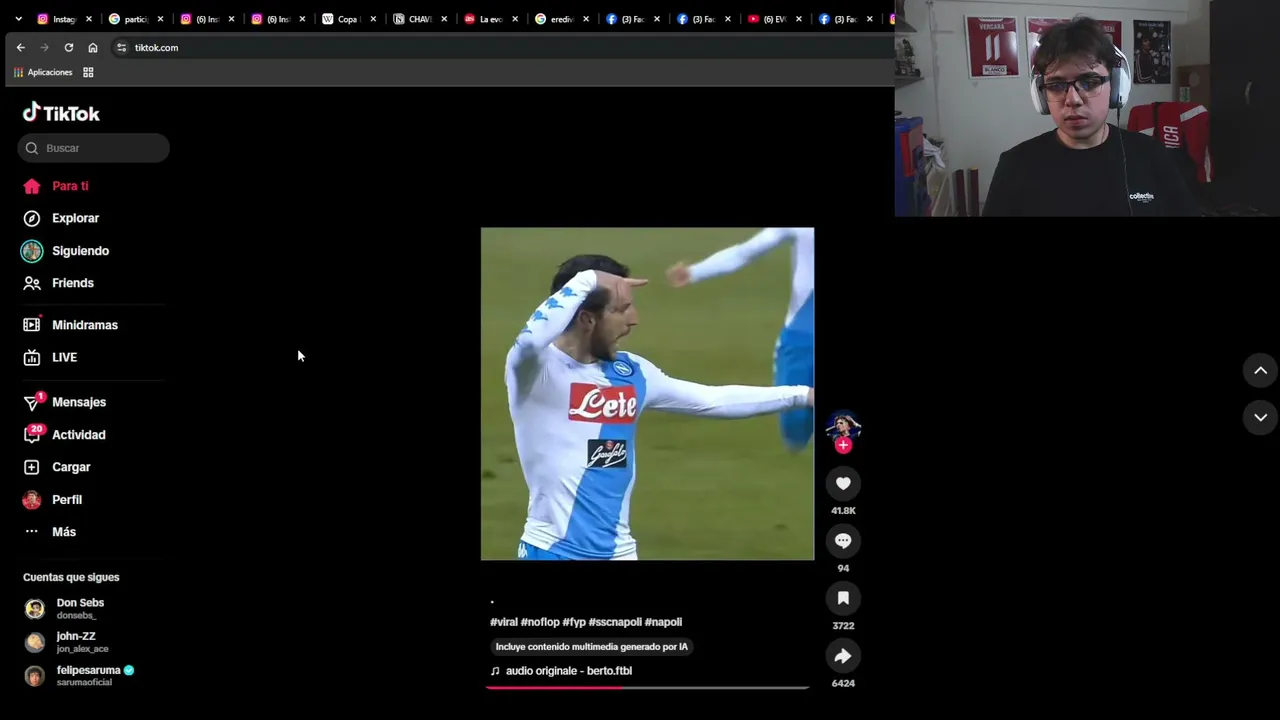Close the Copa tab
This screenshot has width=1280, height=720.
coord(373,19)
